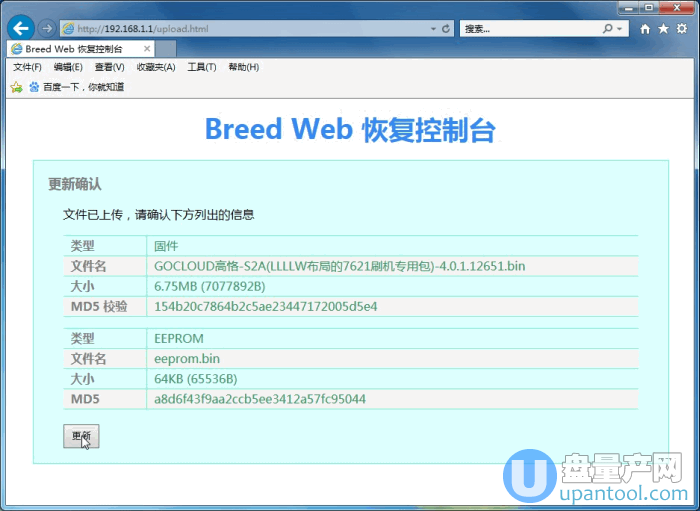The image size is (700, 511).
Task: Open the 编辑(E) menu
Action: coord(68,67)
